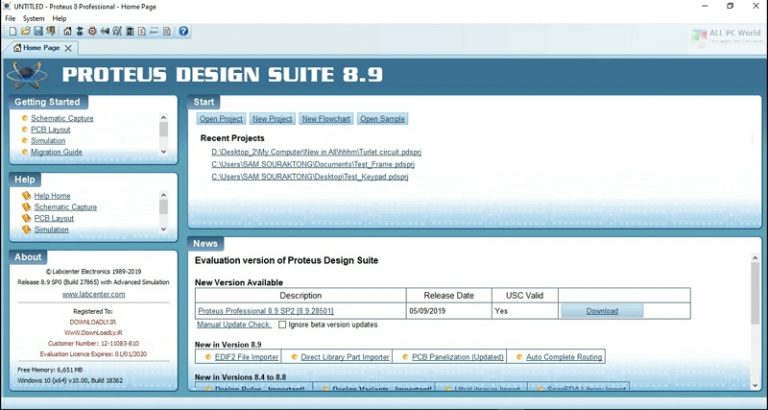This screenshot has width=768, height=410.
Task: Click the Close Project toolbar icon
Action: (x=50, y=31)
